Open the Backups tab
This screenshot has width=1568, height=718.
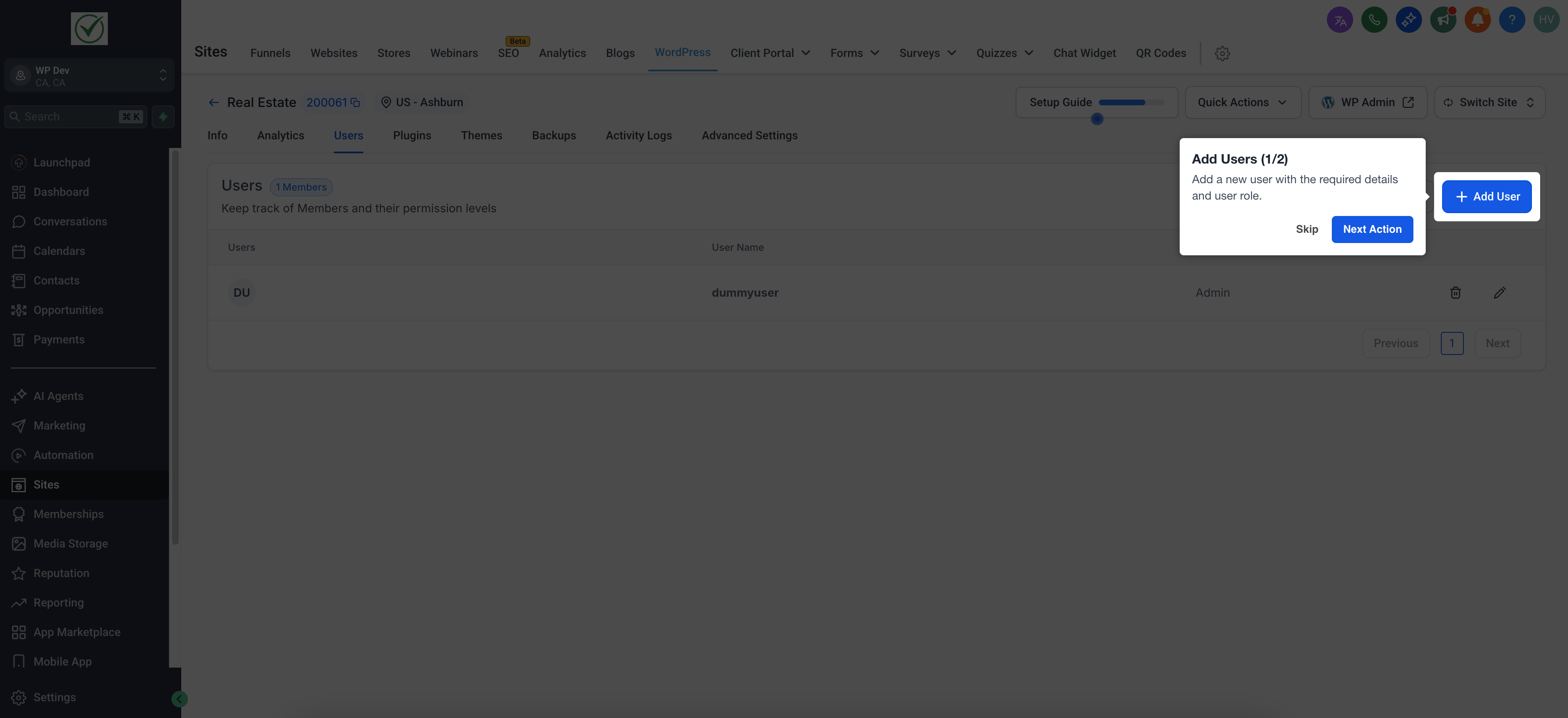553,136
